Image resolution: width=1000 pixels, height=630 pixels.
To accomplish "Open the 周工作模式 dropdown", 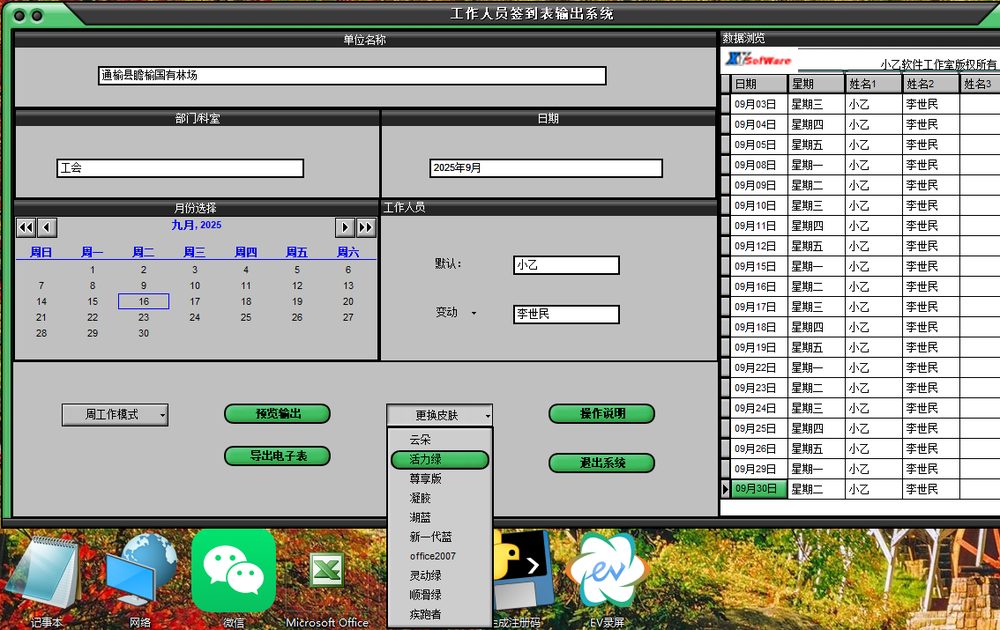I will coord(115,415).
